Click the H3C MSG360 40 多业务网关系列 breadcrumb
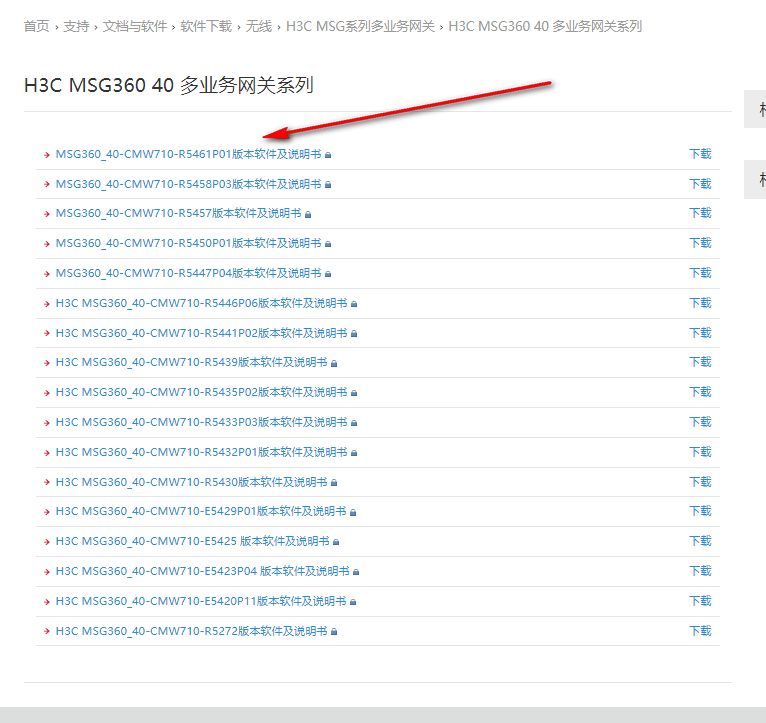766x723 pixels. pyautogui.click(x=545, y=26)
